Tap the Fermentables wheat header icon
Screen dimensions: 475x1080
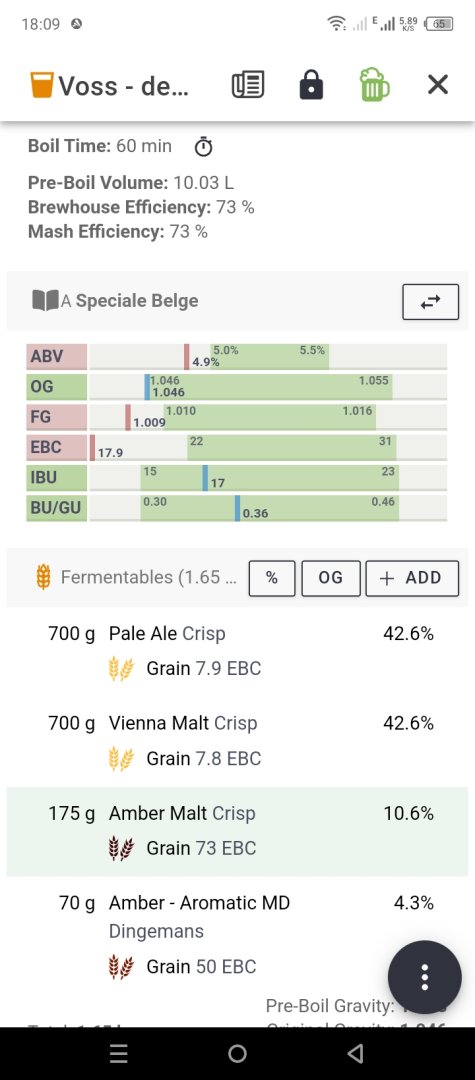tap(43, 577)
